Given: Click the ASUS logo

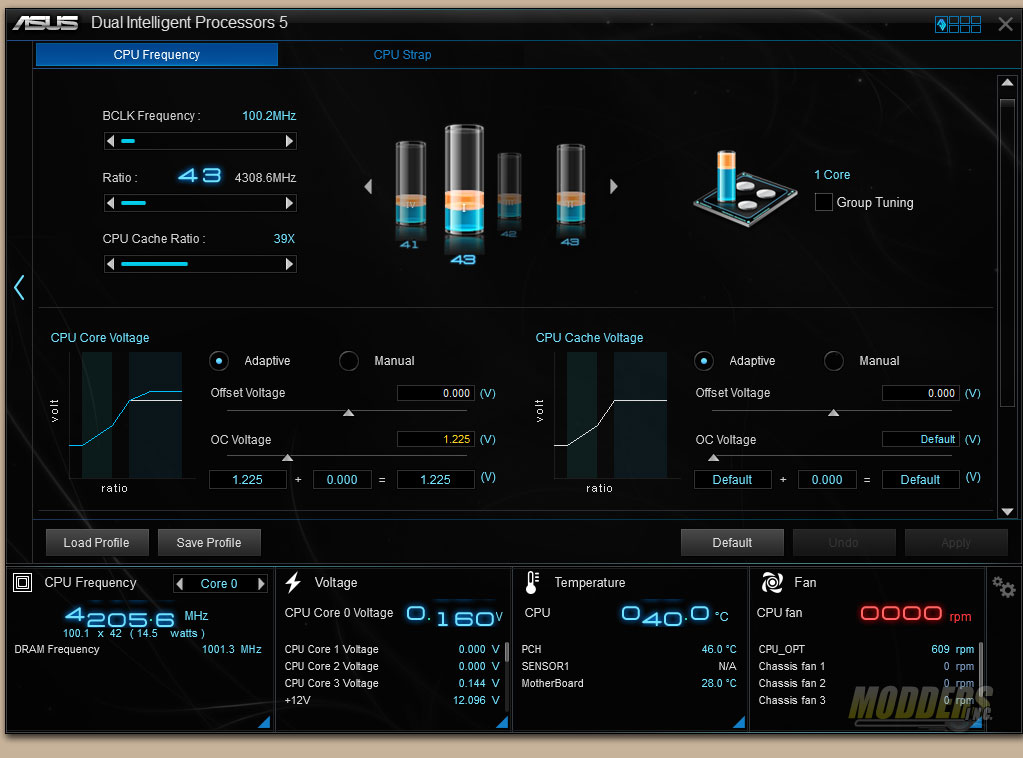Looking at the screenshot, I should point(46,23).
